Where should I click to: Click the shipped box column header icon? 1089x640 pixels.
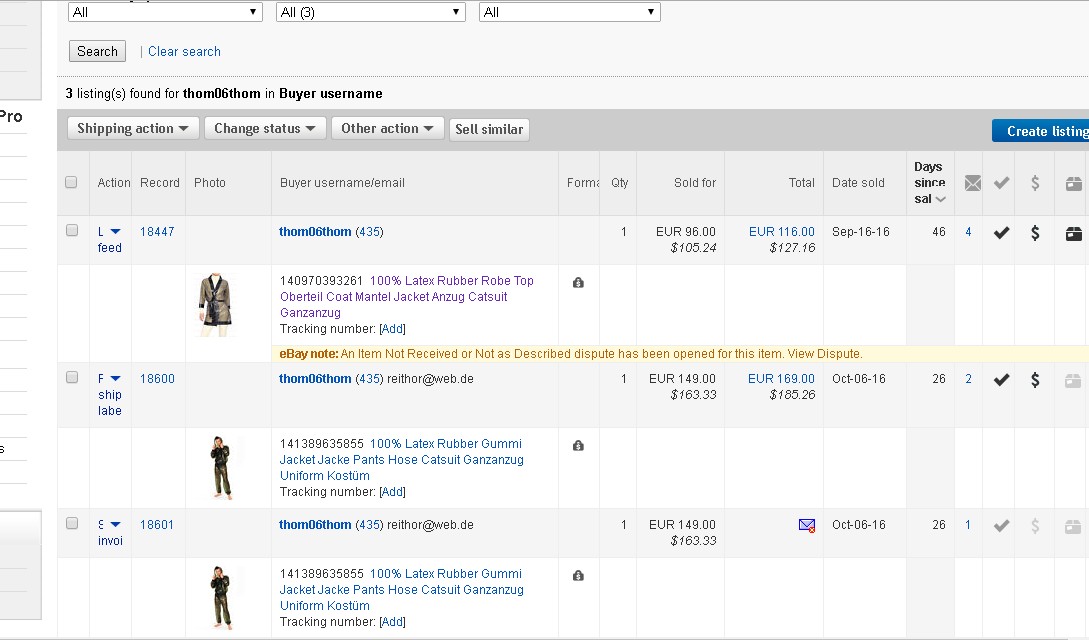pyautogui.click(x=1073, y=183)
